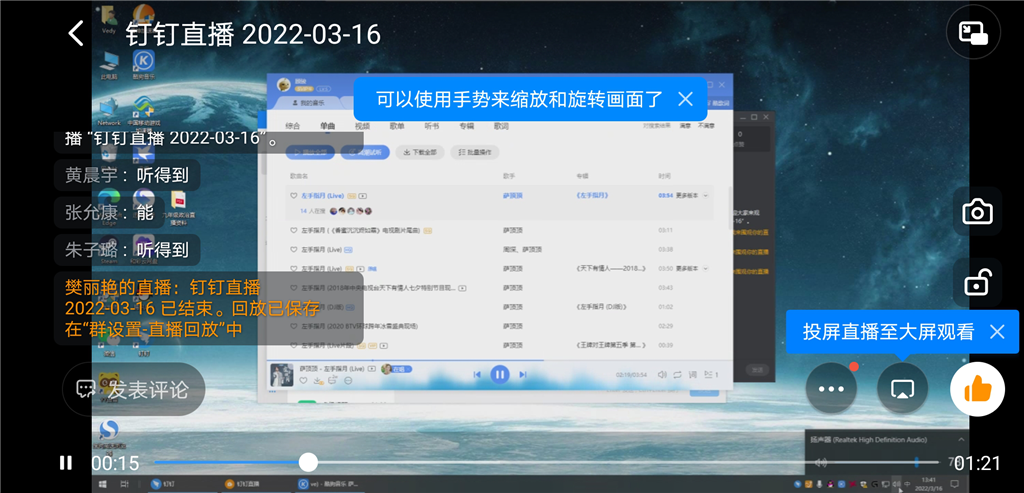Open the 歌单 tab in music player

click(x=397, y=126)
